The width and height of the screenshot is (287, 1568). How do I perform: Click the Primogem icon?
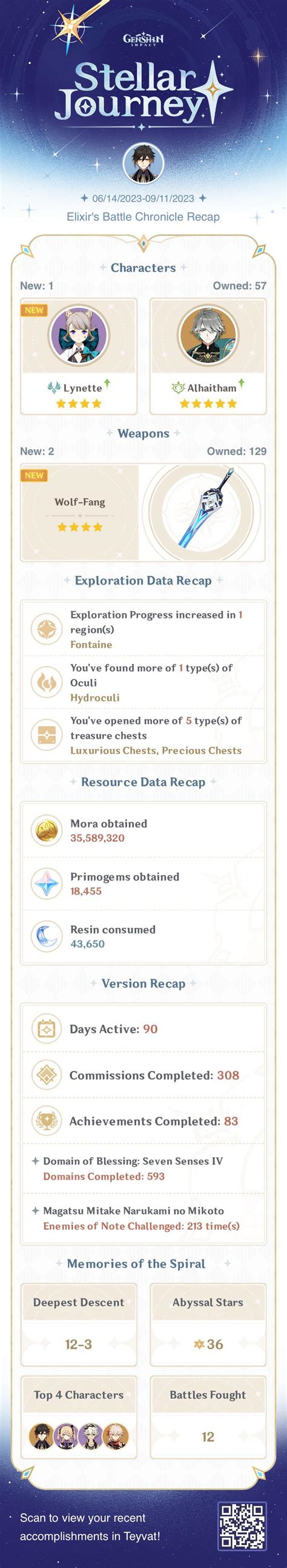click(46, 883)
